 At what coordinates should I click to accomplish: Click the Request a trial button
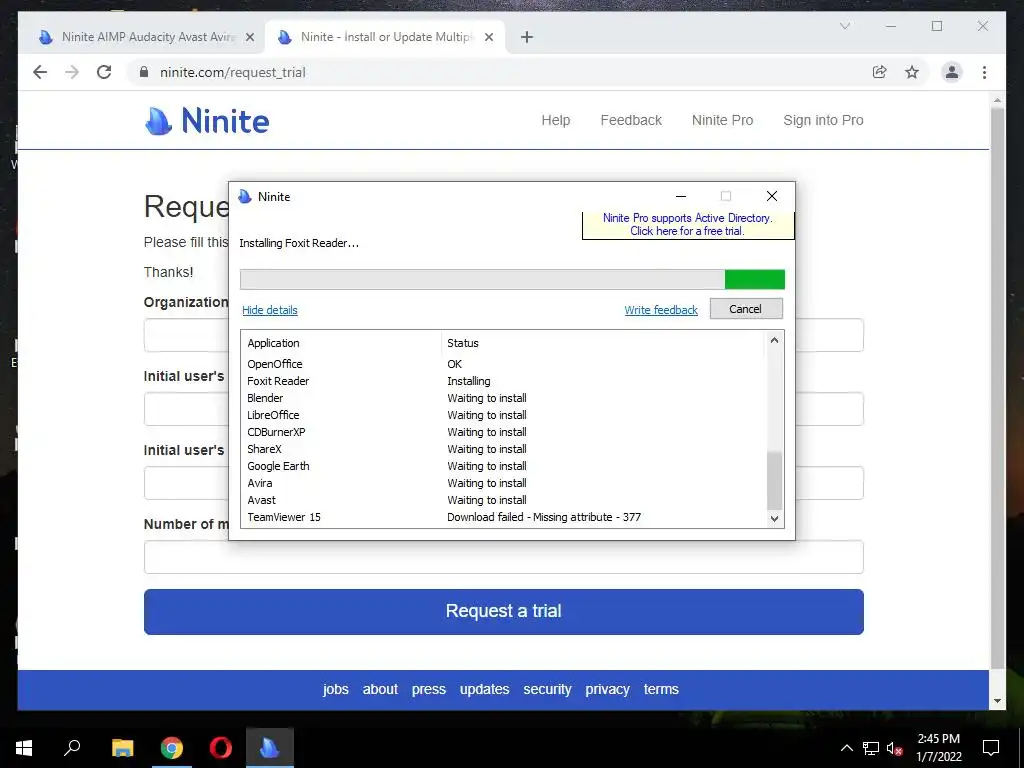504,611
